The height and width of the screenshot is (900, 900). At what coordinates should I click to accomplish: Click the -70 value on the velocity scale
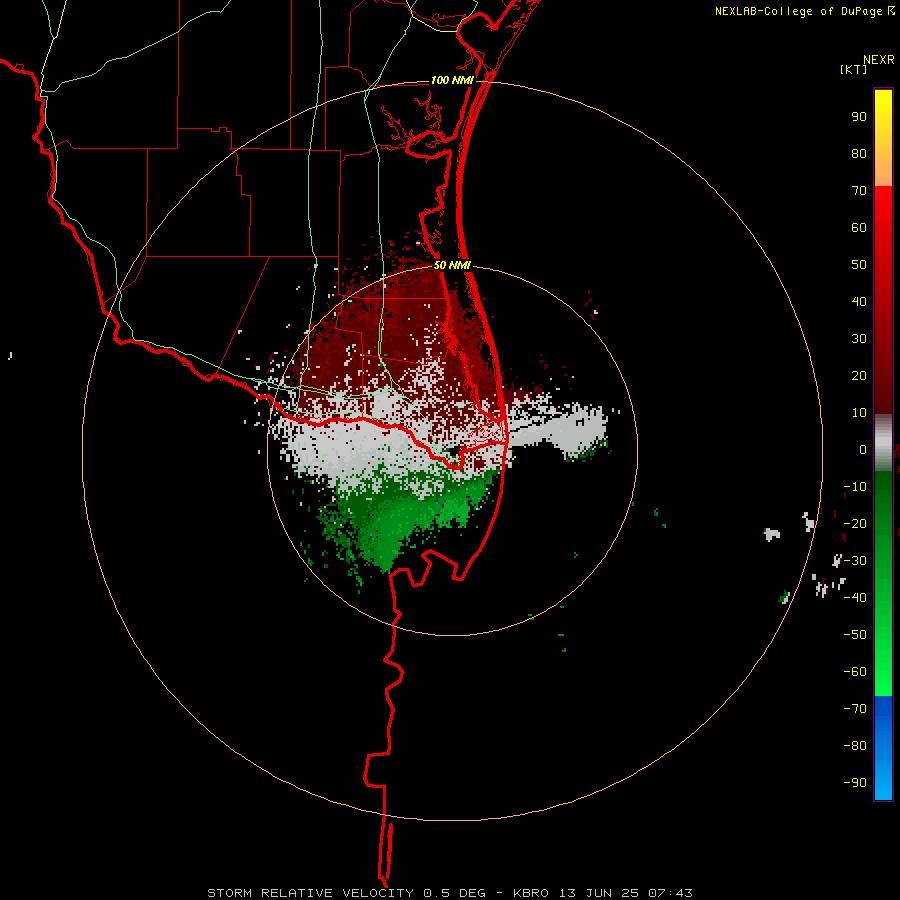pyautogui.click(x=855, y=709)
